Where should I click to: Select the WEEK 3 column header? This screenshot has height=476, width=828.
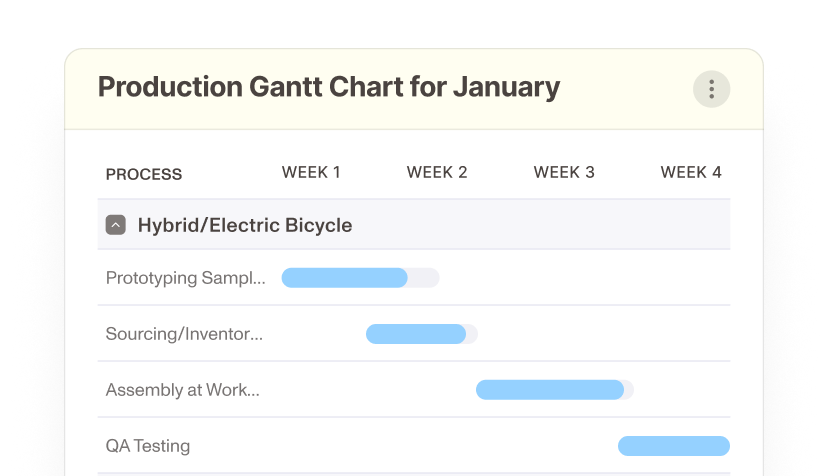tap(564, 172)
